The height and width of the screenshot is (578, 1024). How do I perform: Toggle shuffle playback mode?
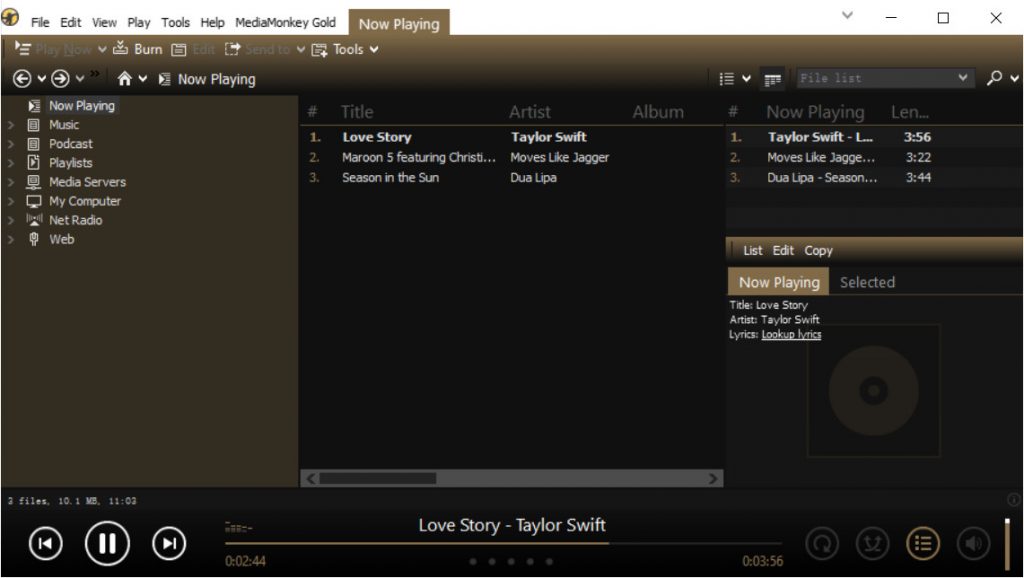pos(872,543)
